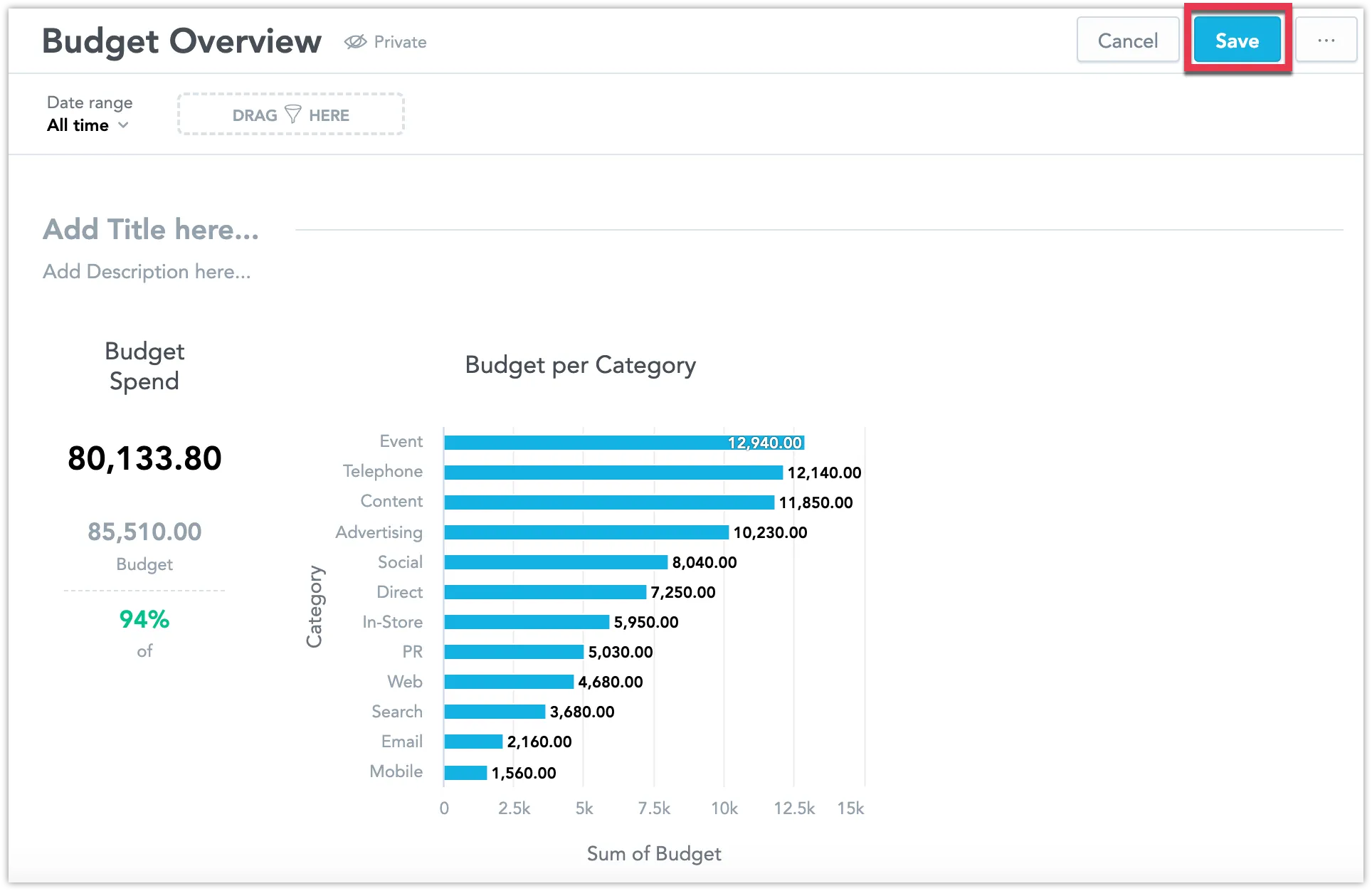
Task: Expand the All time date range dropdown
Action: click(x=87, y=125)
